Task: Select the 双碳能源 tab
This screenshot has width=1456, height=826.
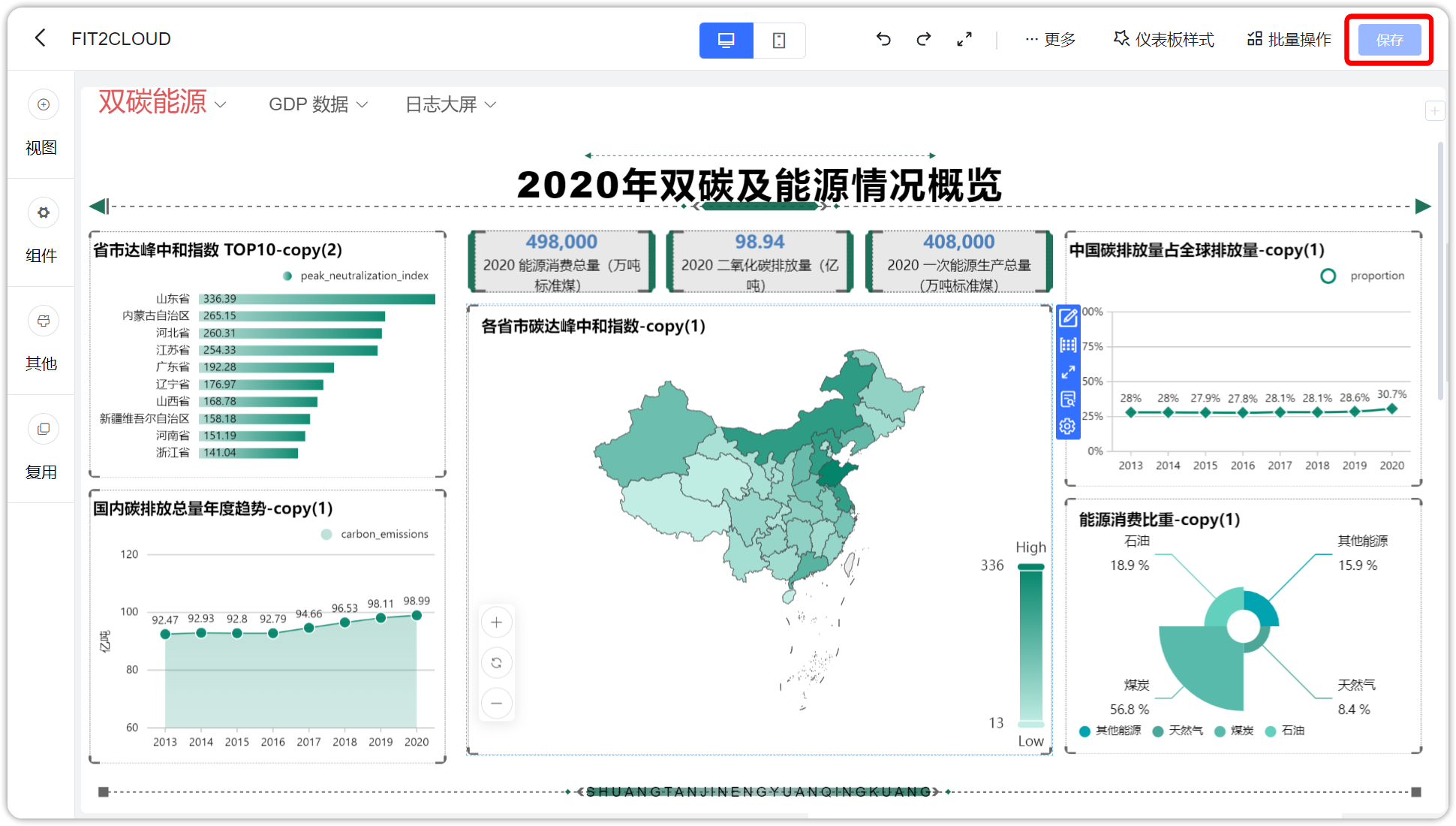Action: coord(152,103)
